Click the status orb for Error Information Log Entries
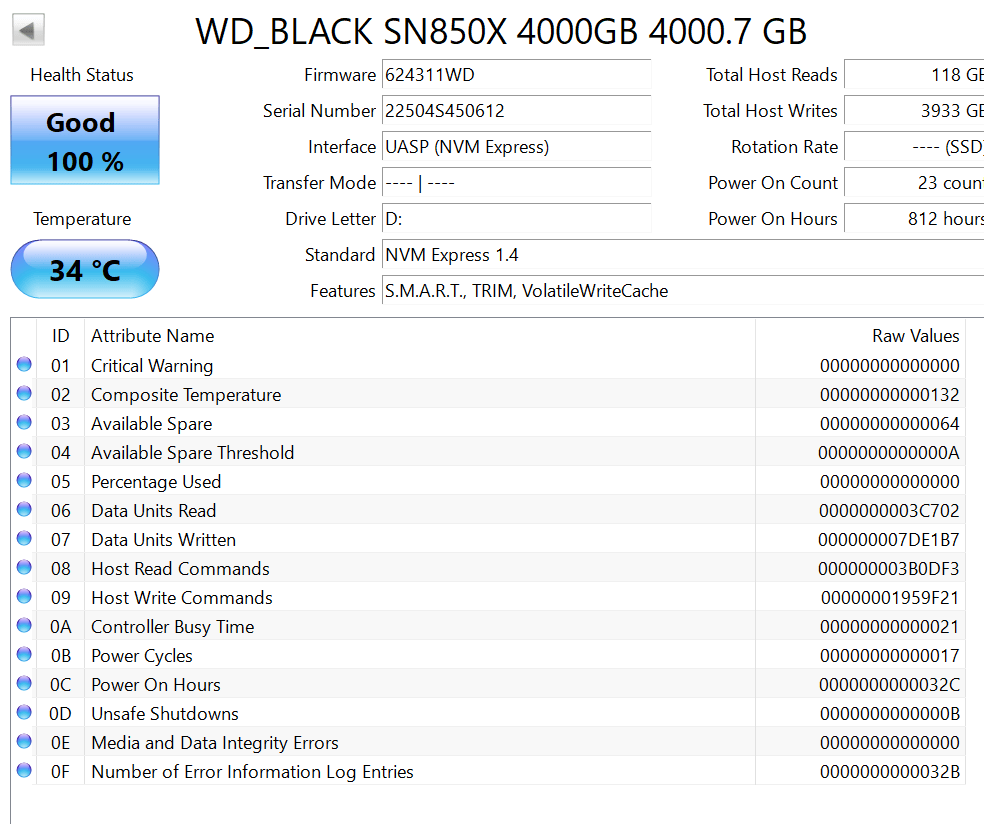This screenshot has height=824, width=984. tap(24, 770)
